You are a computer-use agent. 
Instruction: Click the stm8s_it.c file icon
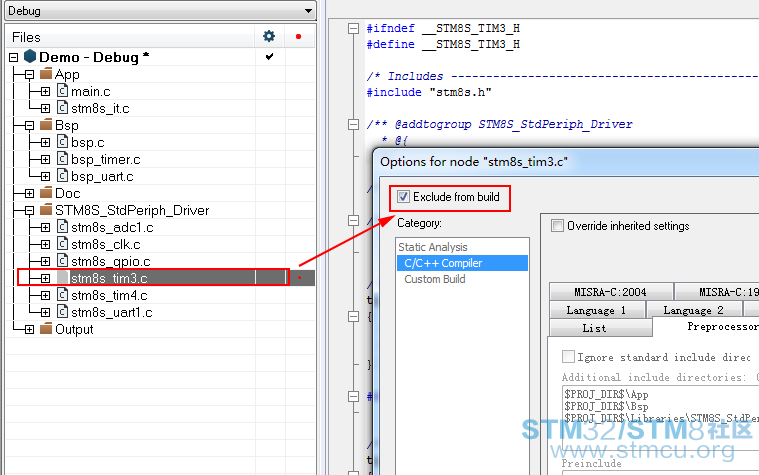(62, 107)
